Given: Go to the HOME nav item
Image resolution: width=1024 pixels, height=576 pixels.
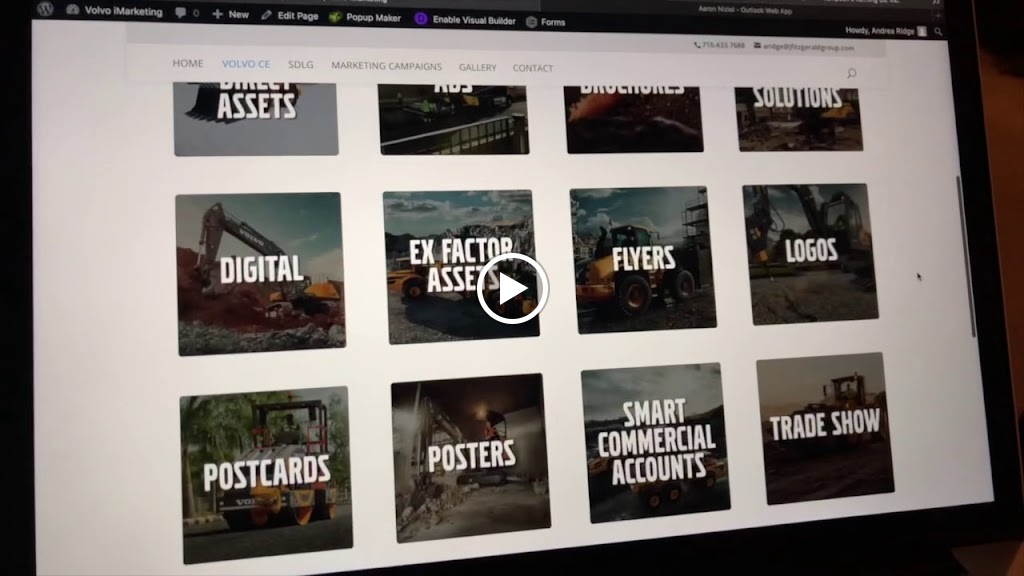Looking at the screenshot, I should click(187, 63).
